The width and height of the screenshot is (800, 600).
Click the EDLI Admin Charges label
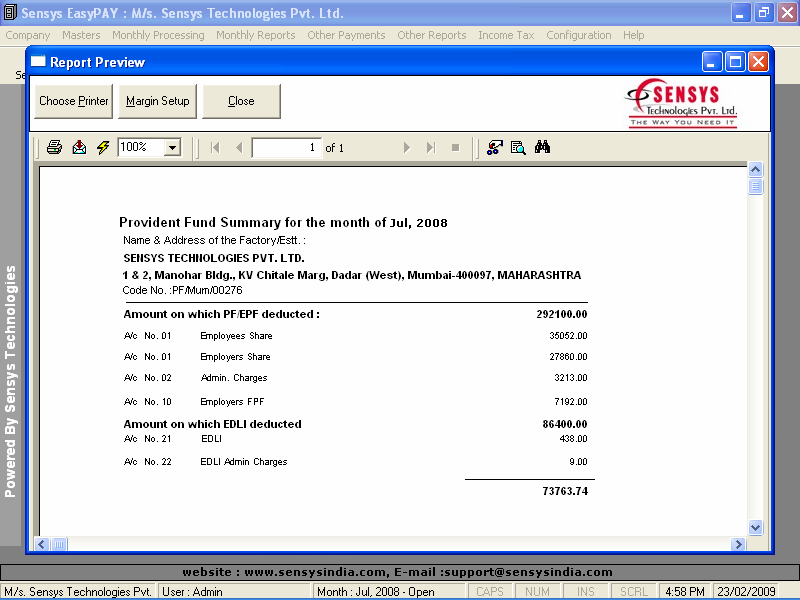pyautogui.click(x=244, y=462)
